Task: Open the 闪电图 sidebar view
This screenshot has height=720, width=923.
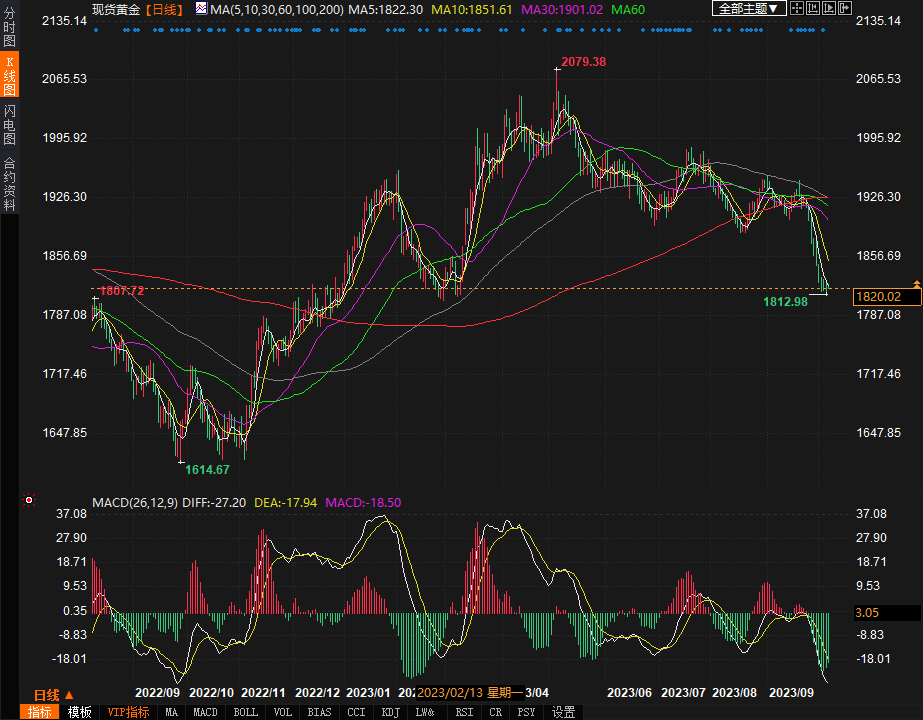Action: [9, 124]
